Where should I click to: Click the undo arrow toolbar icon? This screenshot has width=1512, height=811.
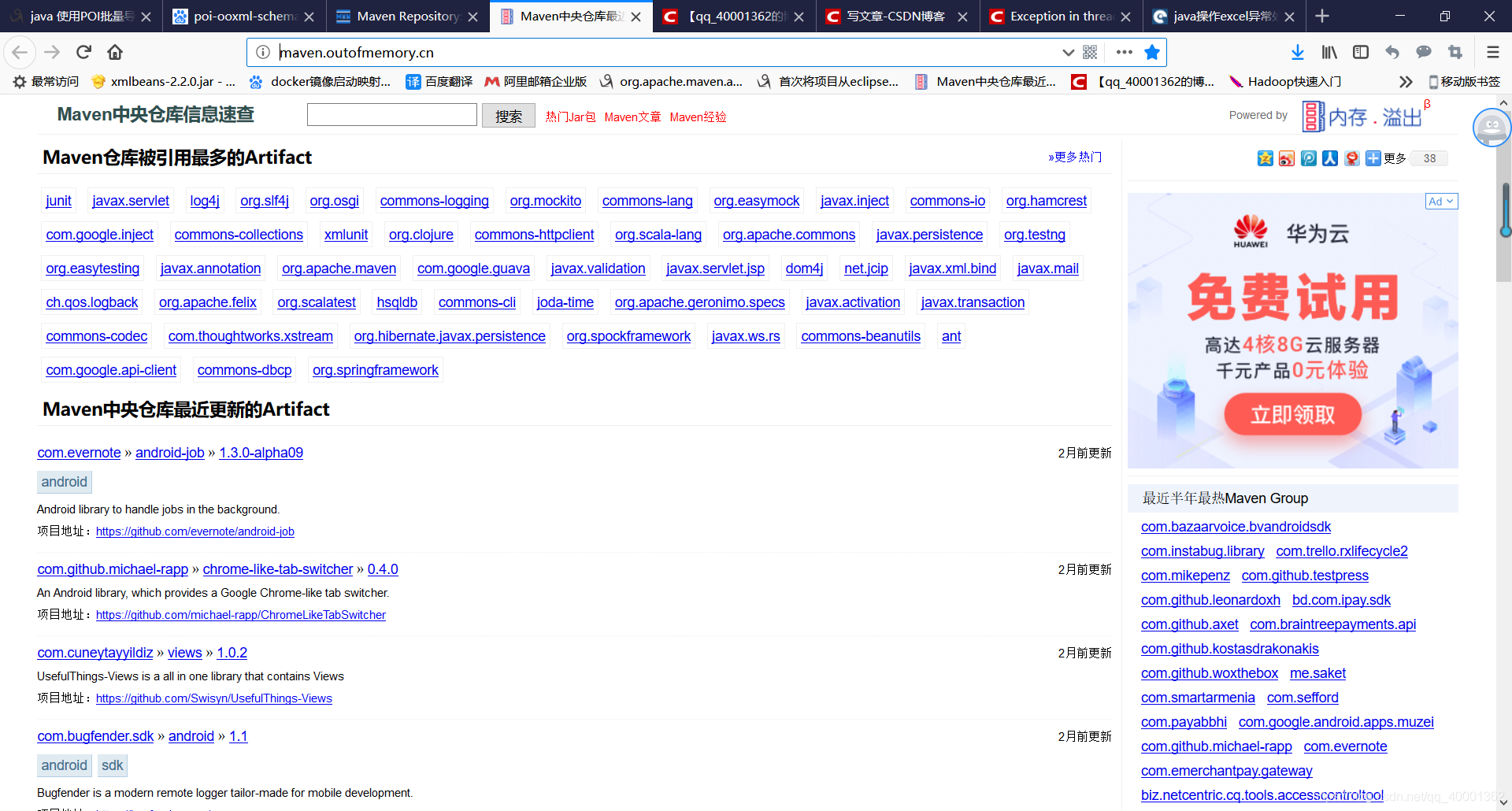point(1392,52)
